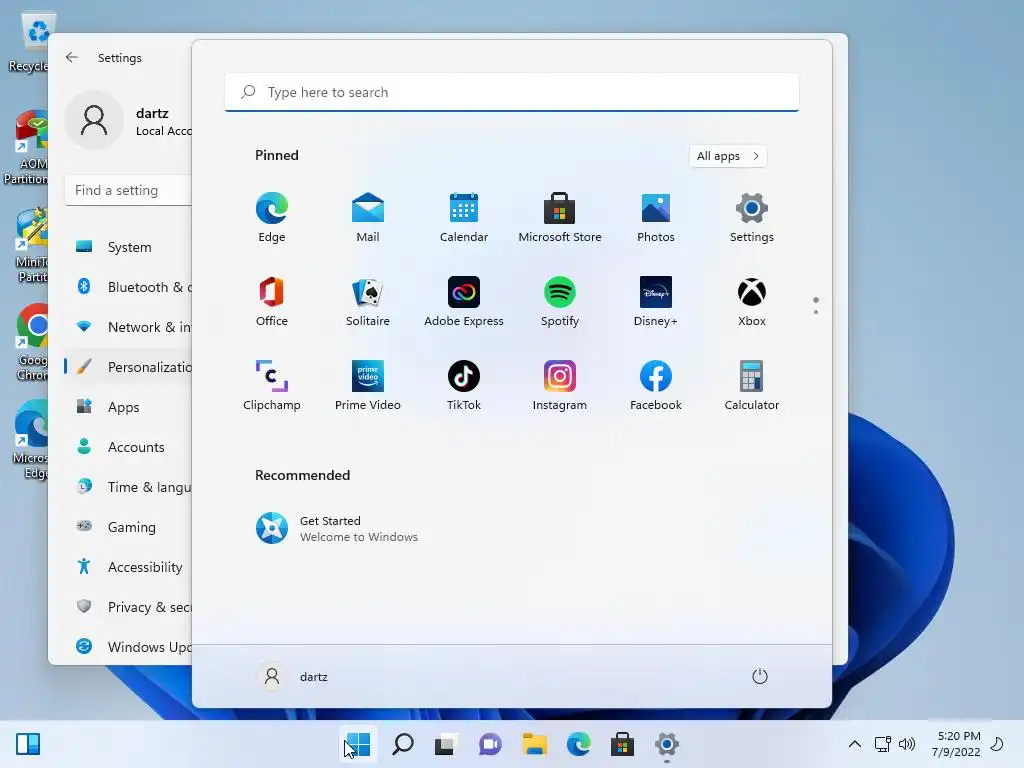This screenshot has width=1024, height=768.
Task: Open the Xbox app
Action: click(752, 302)
